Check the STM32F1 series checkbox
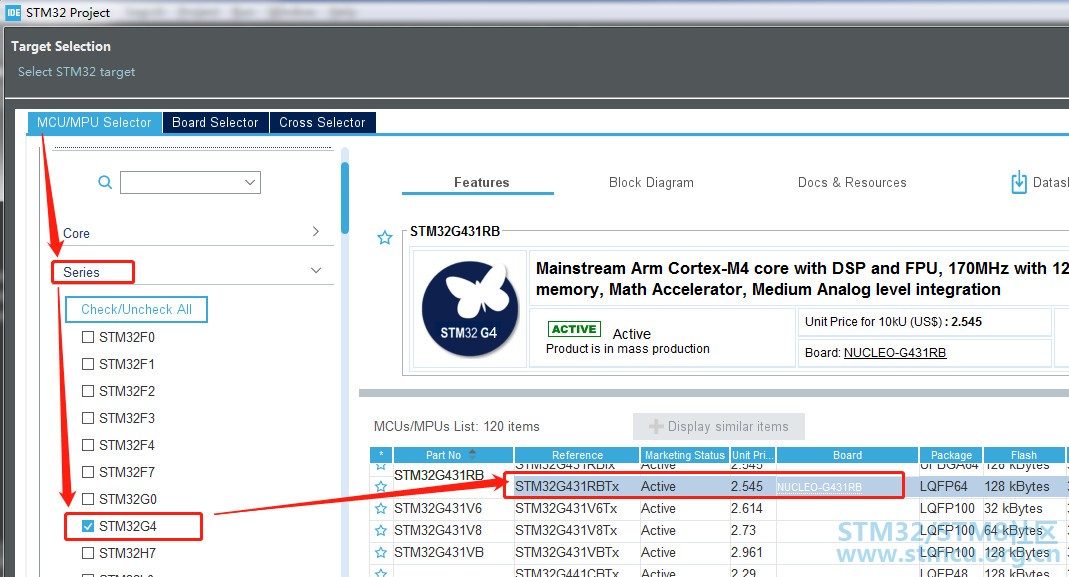The width and height of the screenshot is (1069, 577). click(88, 364)
